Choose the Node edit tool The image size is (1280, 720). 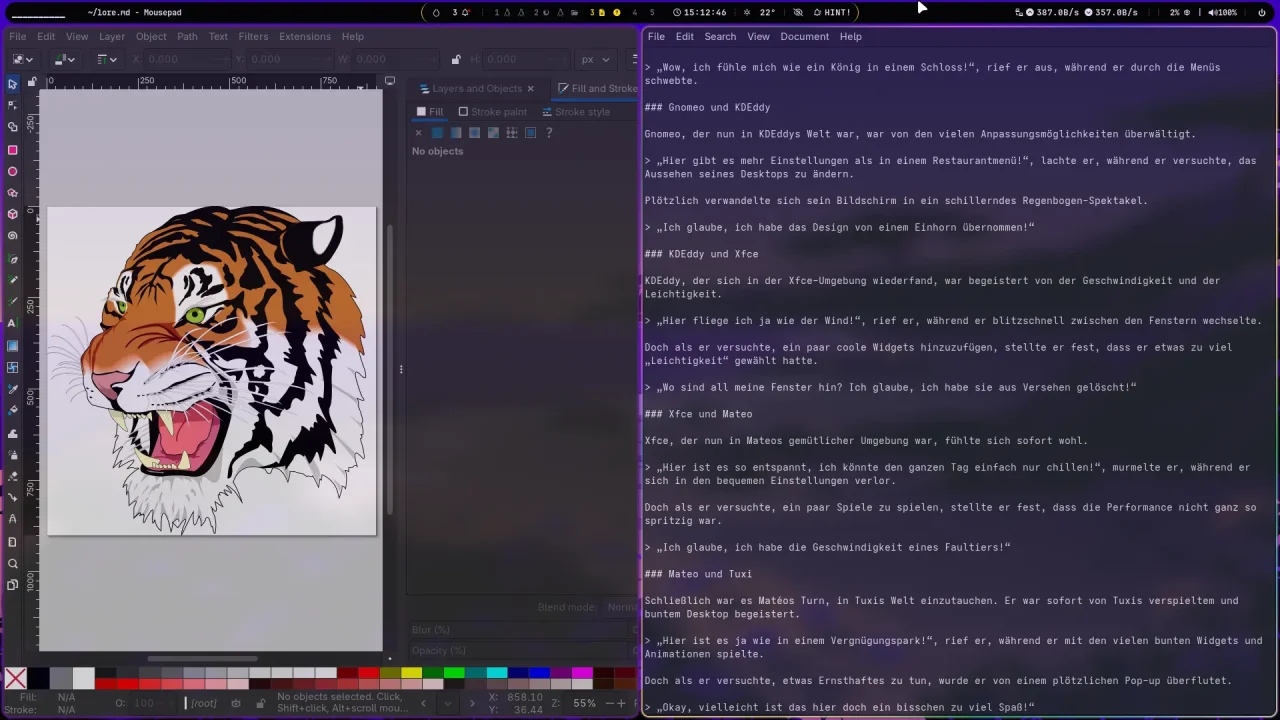pyautogui.click(x=12, y=105)
